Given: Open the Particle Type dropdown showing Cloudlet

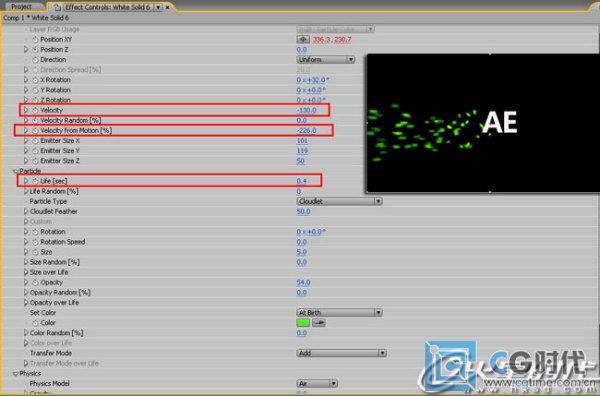Looking at the screenshot, I should click(339, 201).
